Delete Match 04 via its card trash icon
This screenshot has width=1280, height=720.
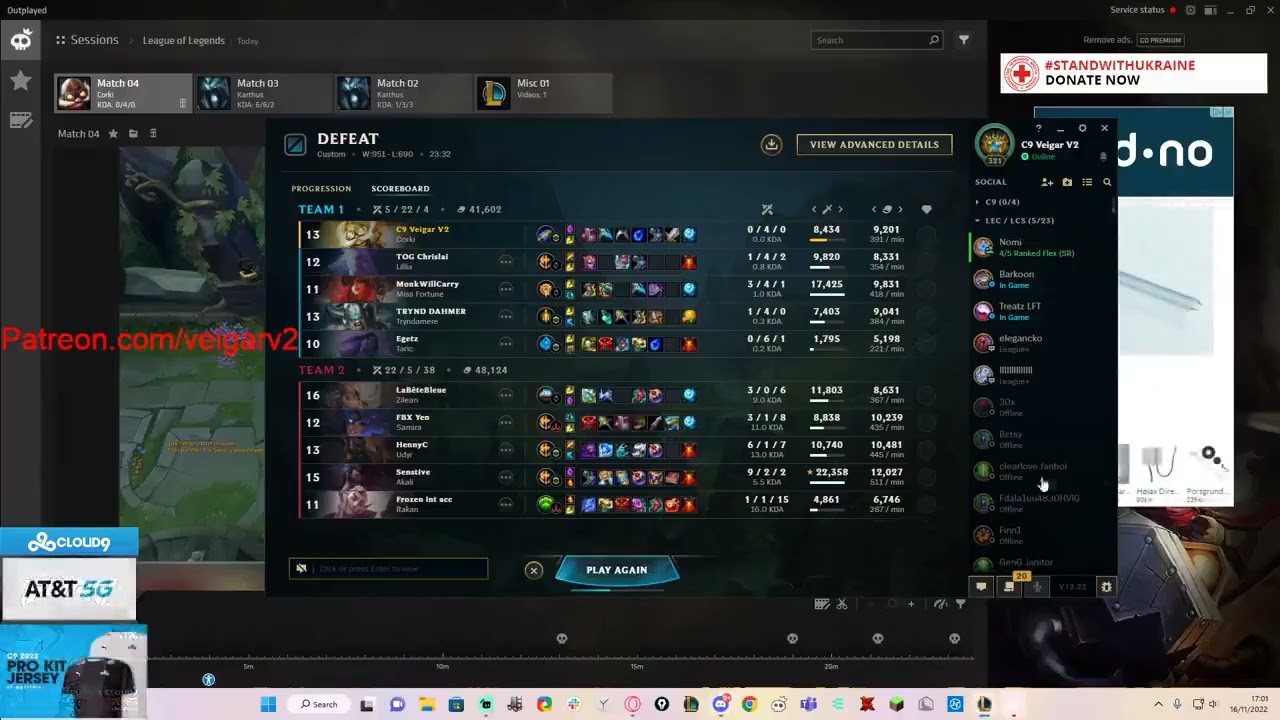point(182,103)
